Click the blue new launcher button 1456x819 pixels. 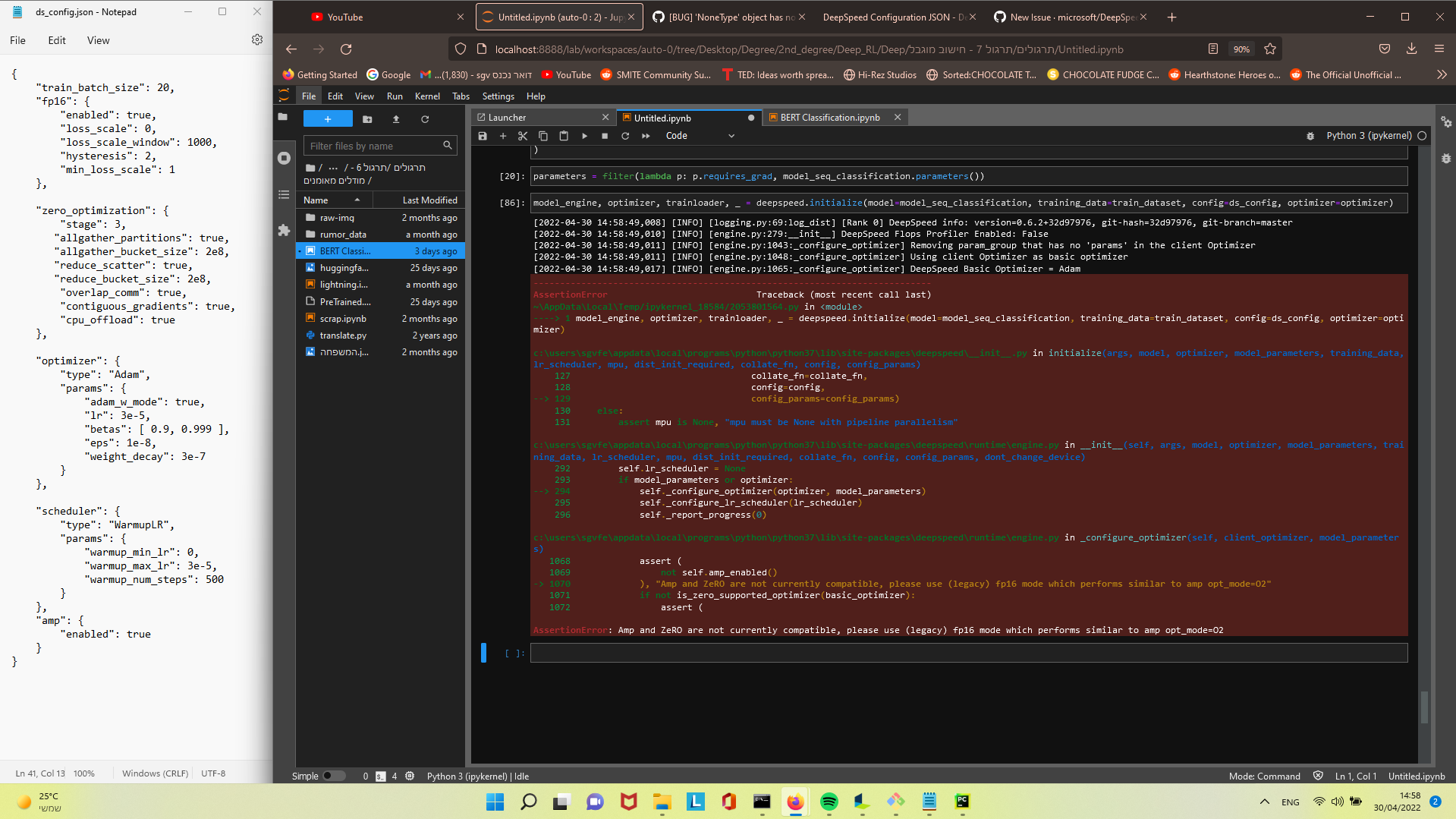coord(327,119)
